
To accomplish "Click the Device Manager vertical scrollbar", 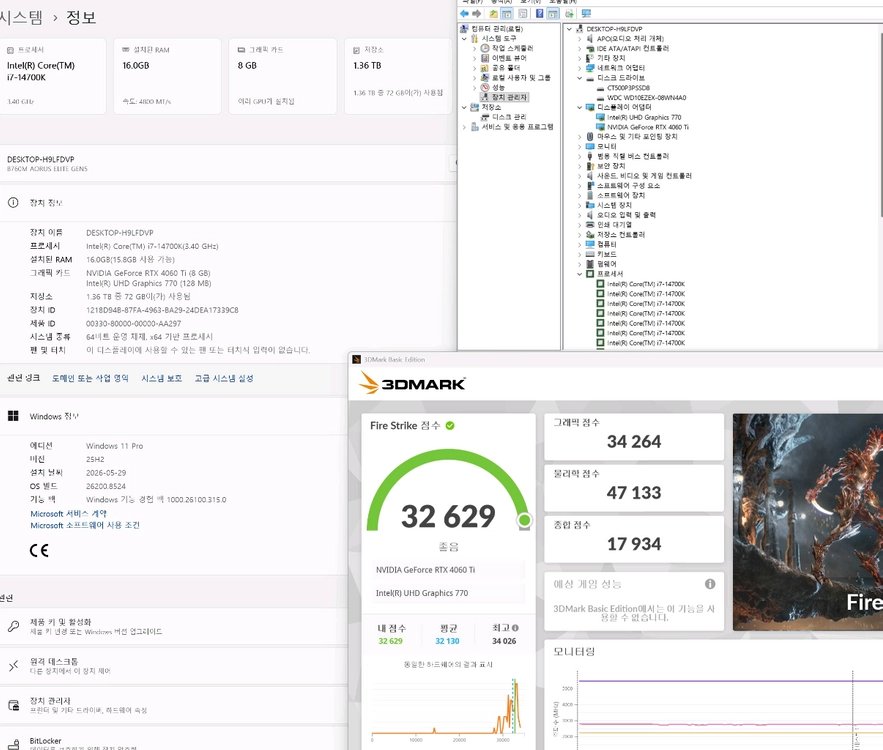I will click(x=881, y=124).
